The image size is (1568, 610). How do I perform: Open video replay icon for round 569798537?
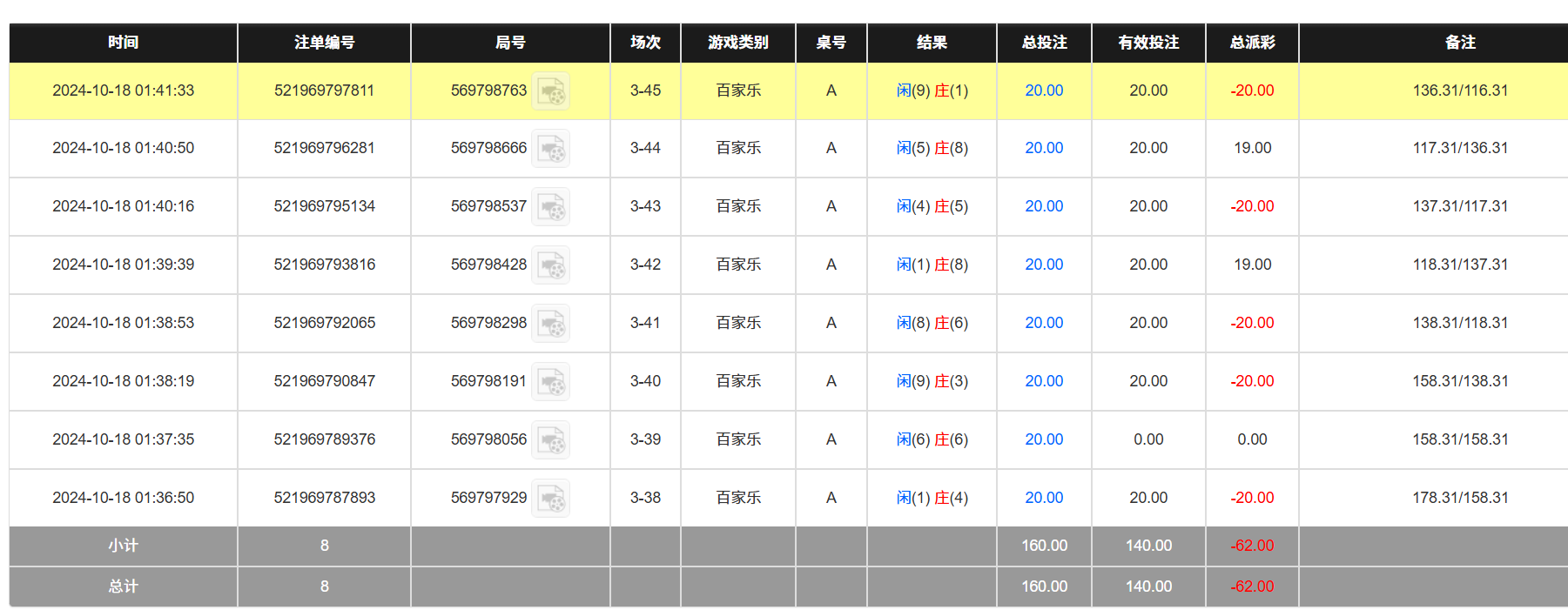coord(550,207)
